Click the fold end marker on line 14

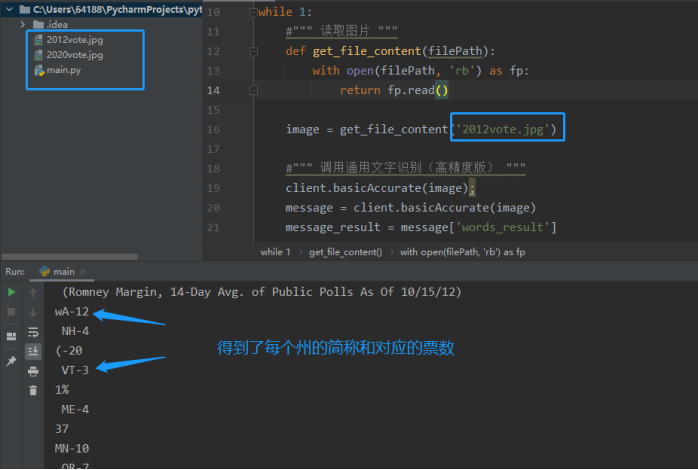253,90
